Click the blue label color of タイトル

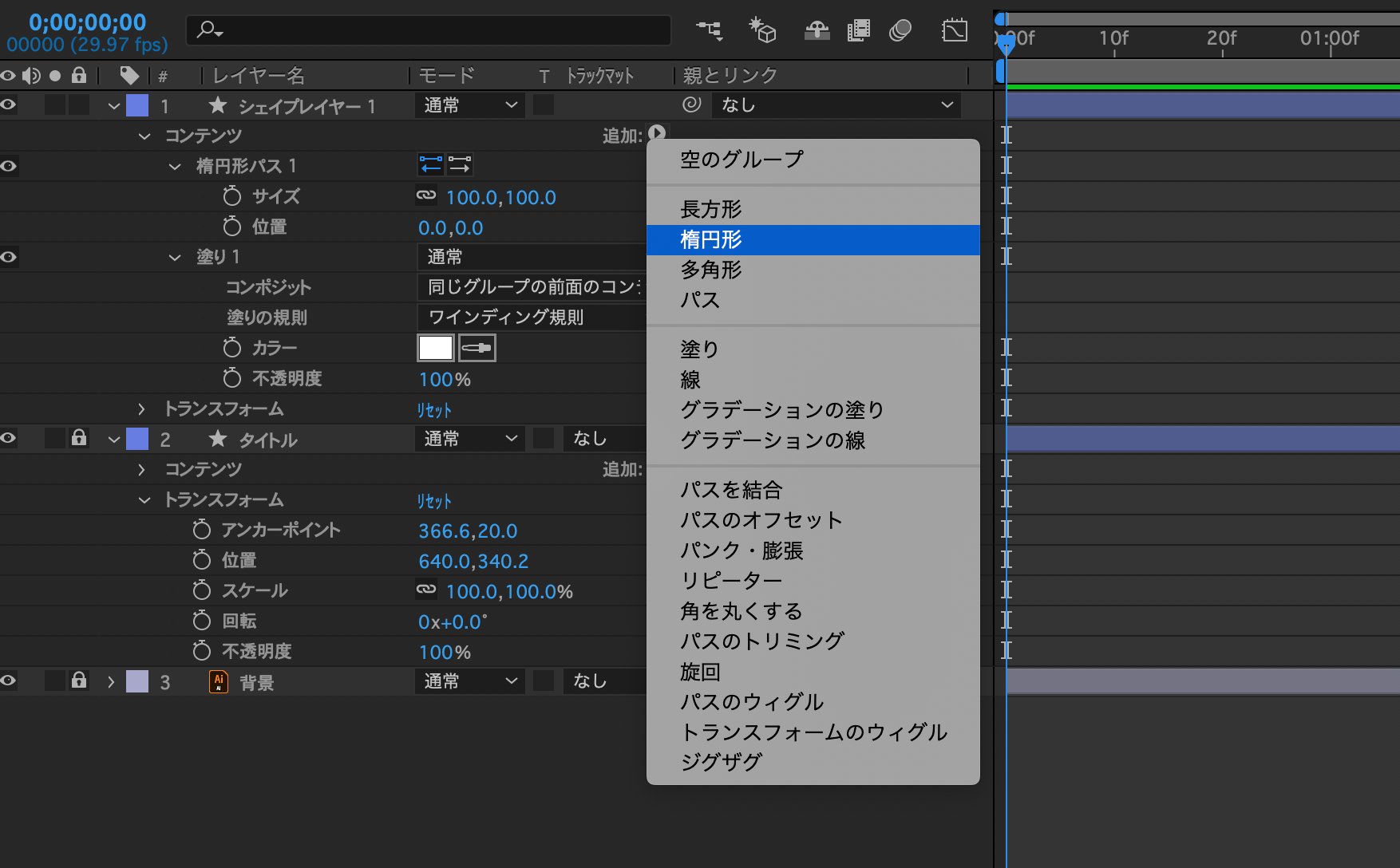137,439
